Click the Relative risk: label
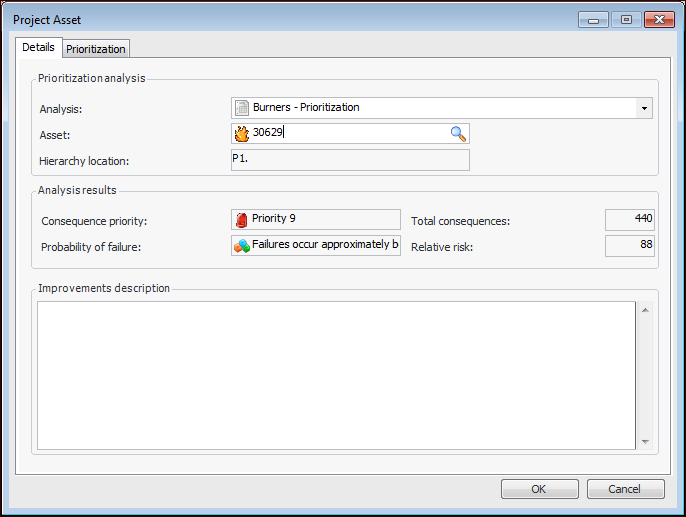 click(x=442, y=247)
